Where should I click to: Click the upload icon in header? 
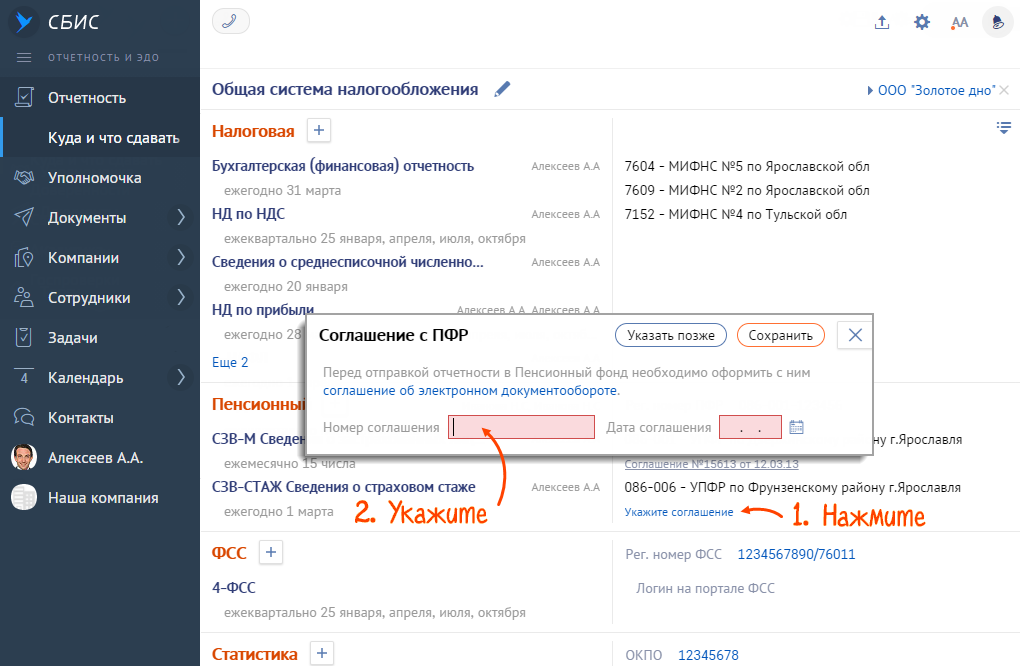882,22
